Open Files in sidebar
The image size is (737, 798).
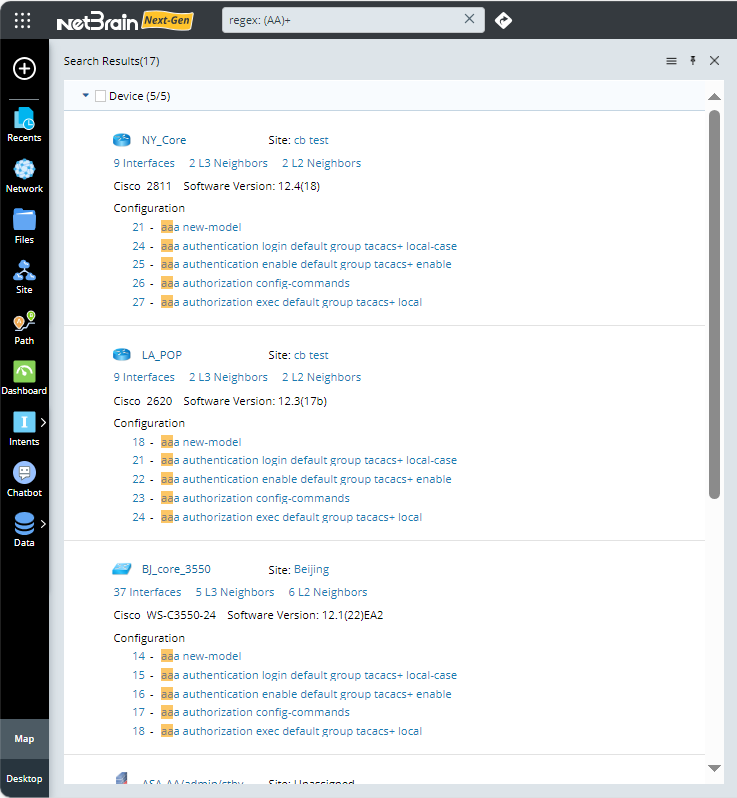point(24,227)
